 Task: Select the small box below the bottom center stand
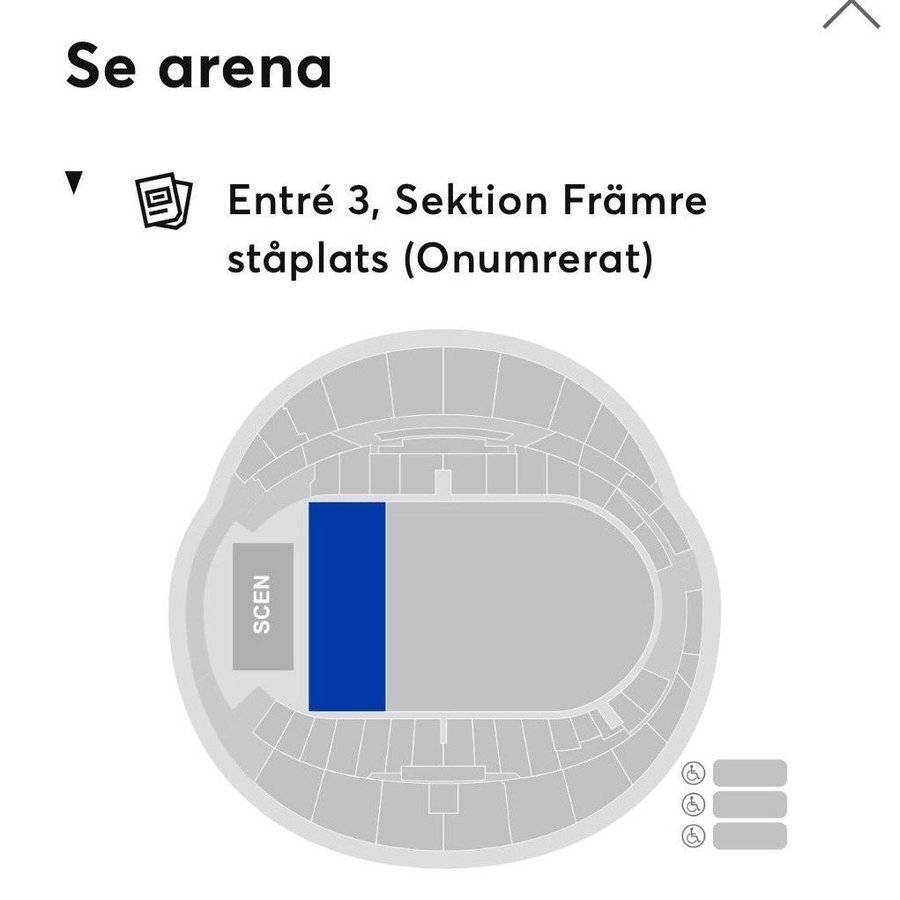click(x=443, y=798)
